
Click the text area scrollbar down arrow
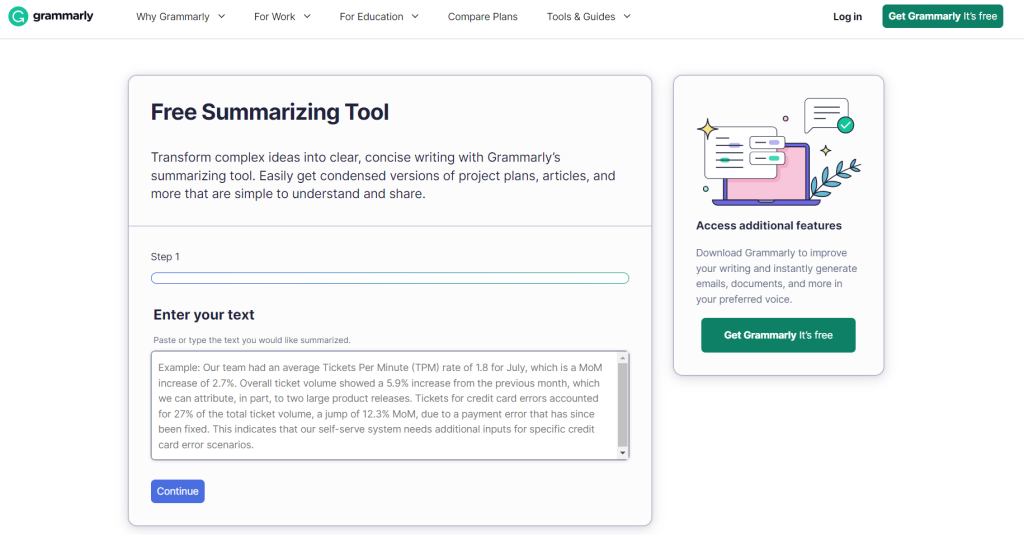coord(622,453)
